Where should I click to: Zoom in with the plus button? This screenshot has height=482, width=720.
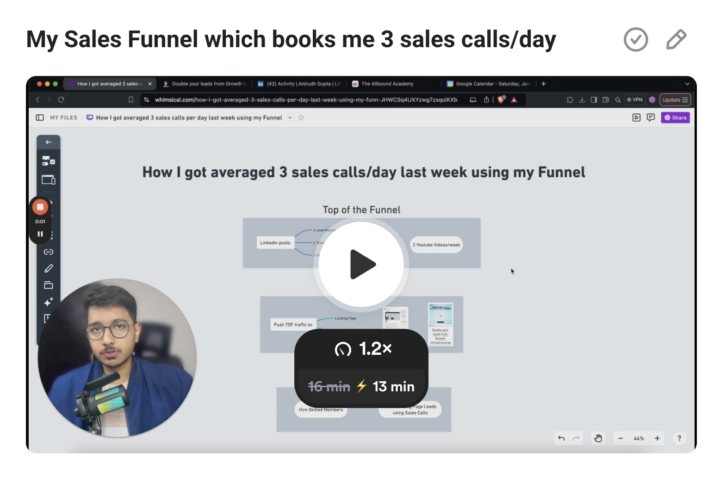657,438
